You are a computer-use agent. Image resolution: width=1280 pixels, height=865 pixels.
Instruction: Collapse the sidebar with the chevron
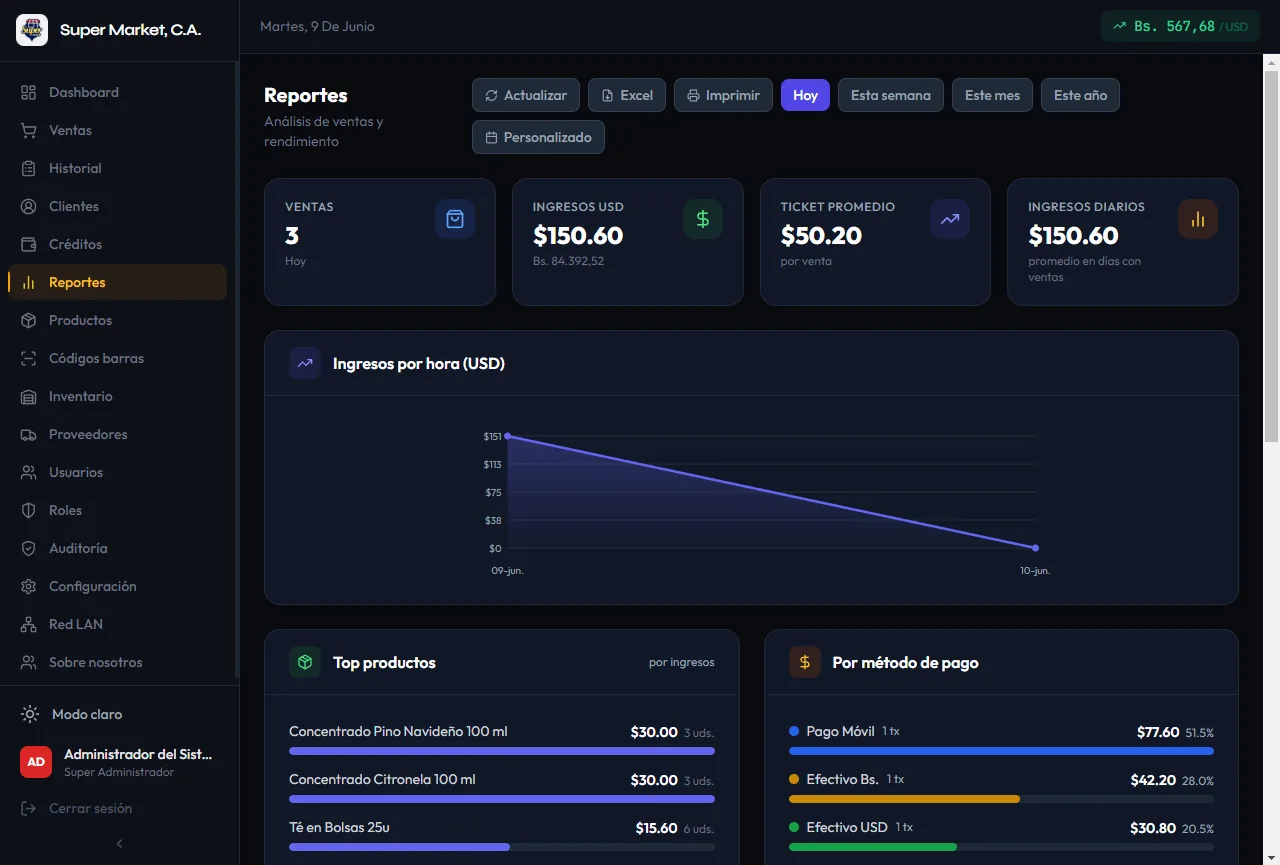point(120,844)
